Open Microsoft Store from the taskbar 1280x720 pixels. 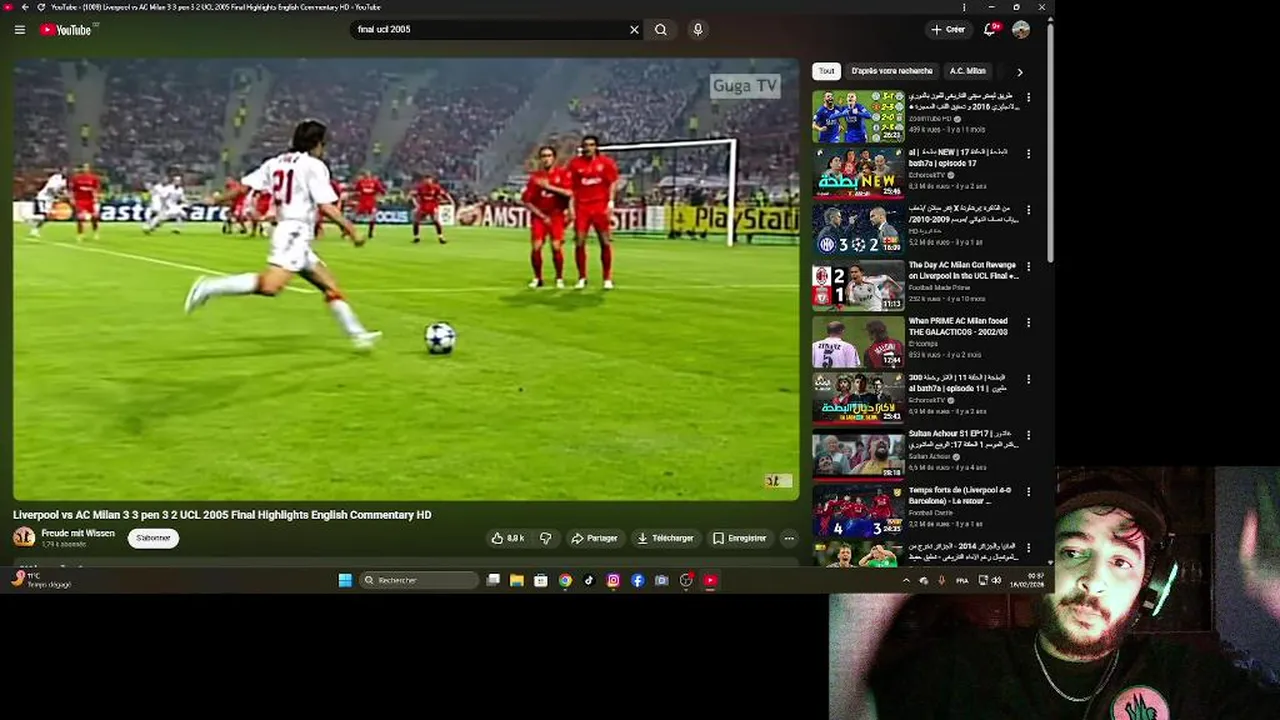click(x=541, y=580)
